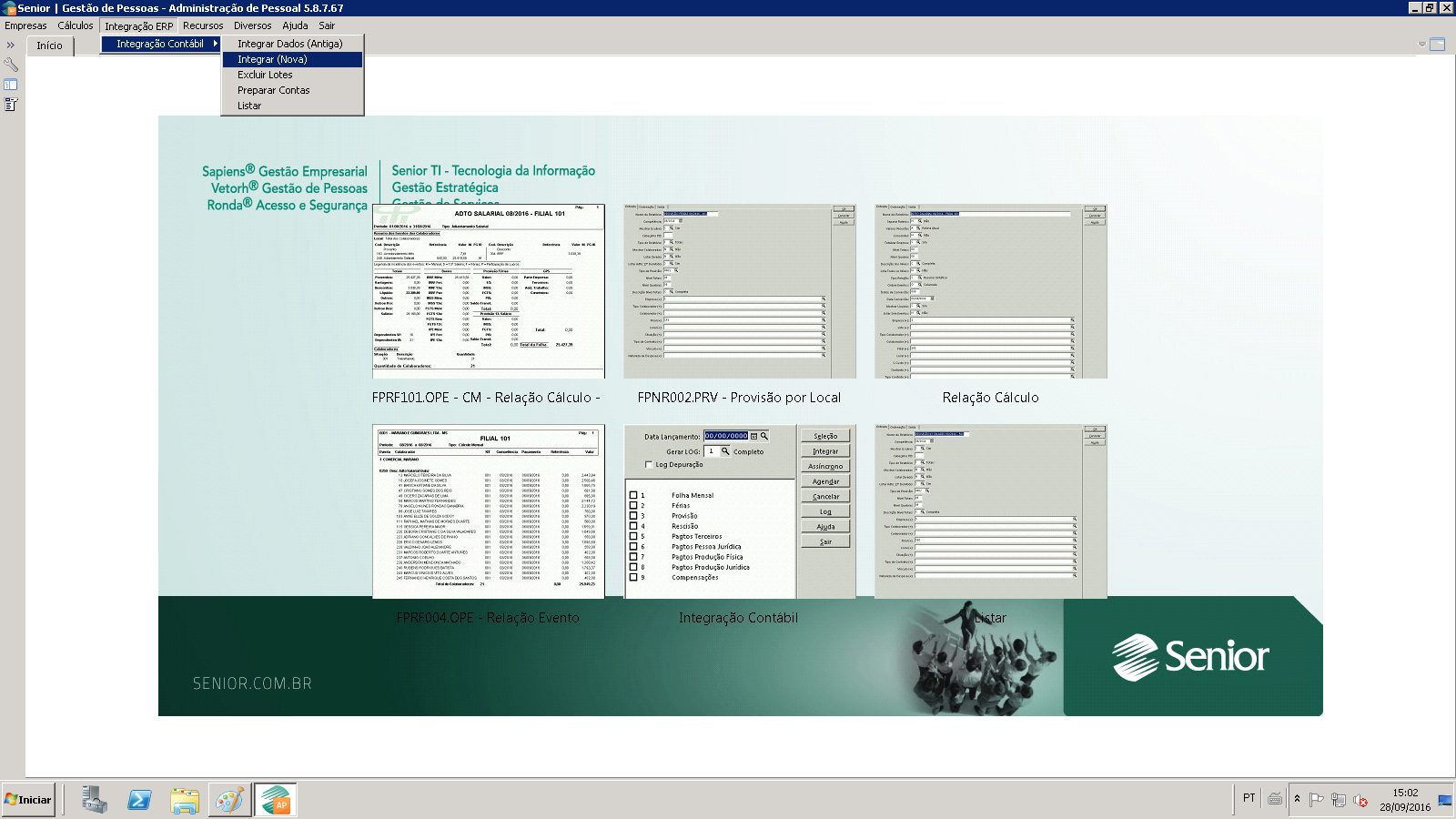Image resolution: width=1456 pixels, height=819 pixels.
Task: Click the Iniciar start button
Action: (x=28, y=800)
